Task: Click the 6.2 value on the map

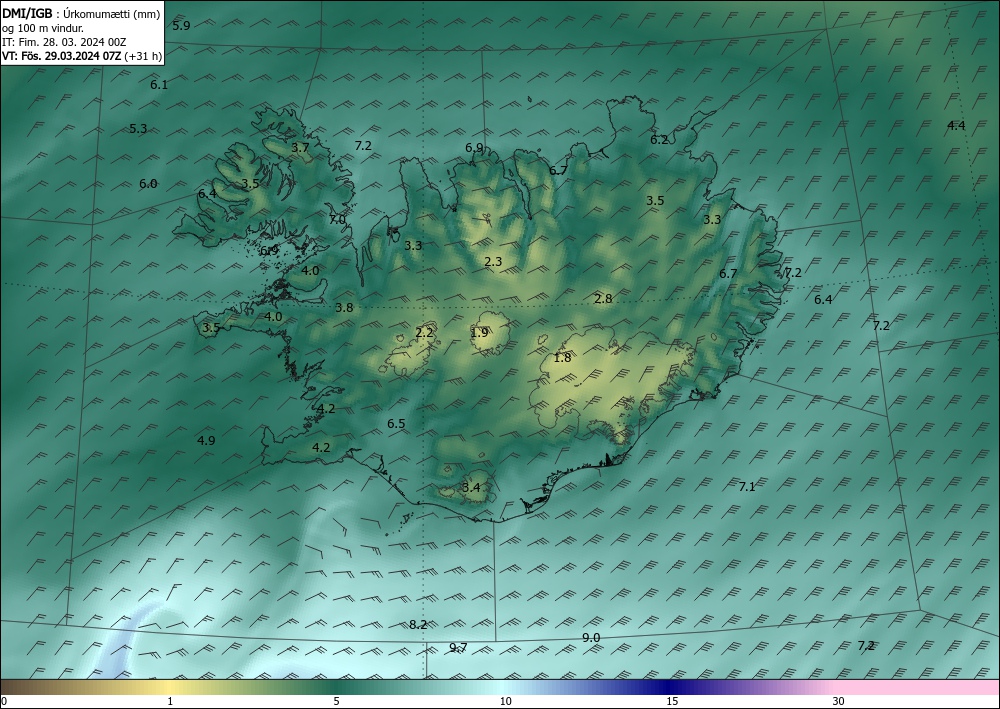Action: point(659,139)
